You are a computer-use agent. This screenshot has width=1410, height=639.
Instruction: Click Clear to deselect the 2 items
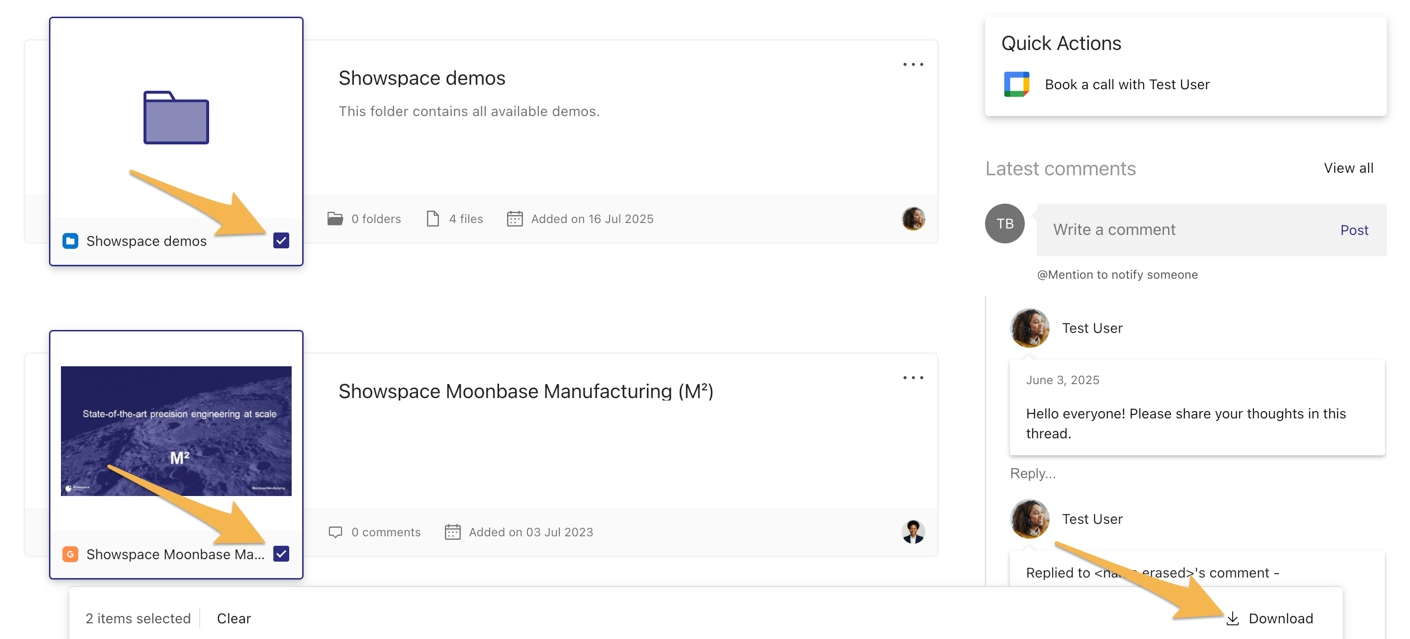pos(233,618)
